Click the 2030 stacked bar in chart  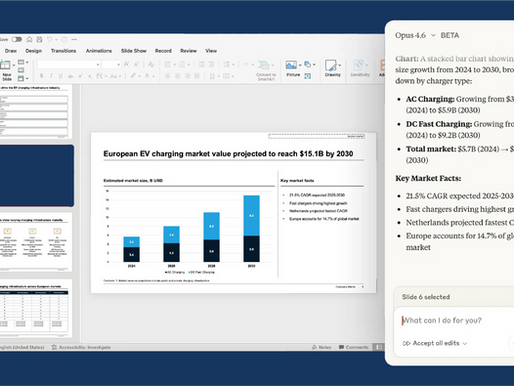[251, 228]
